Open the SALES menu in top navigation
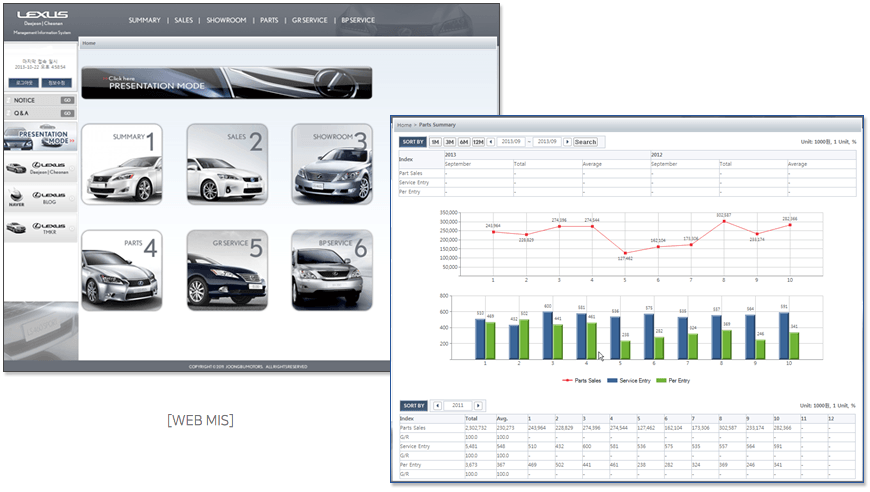This screenshot has width=870, height=492. [184, 20]
